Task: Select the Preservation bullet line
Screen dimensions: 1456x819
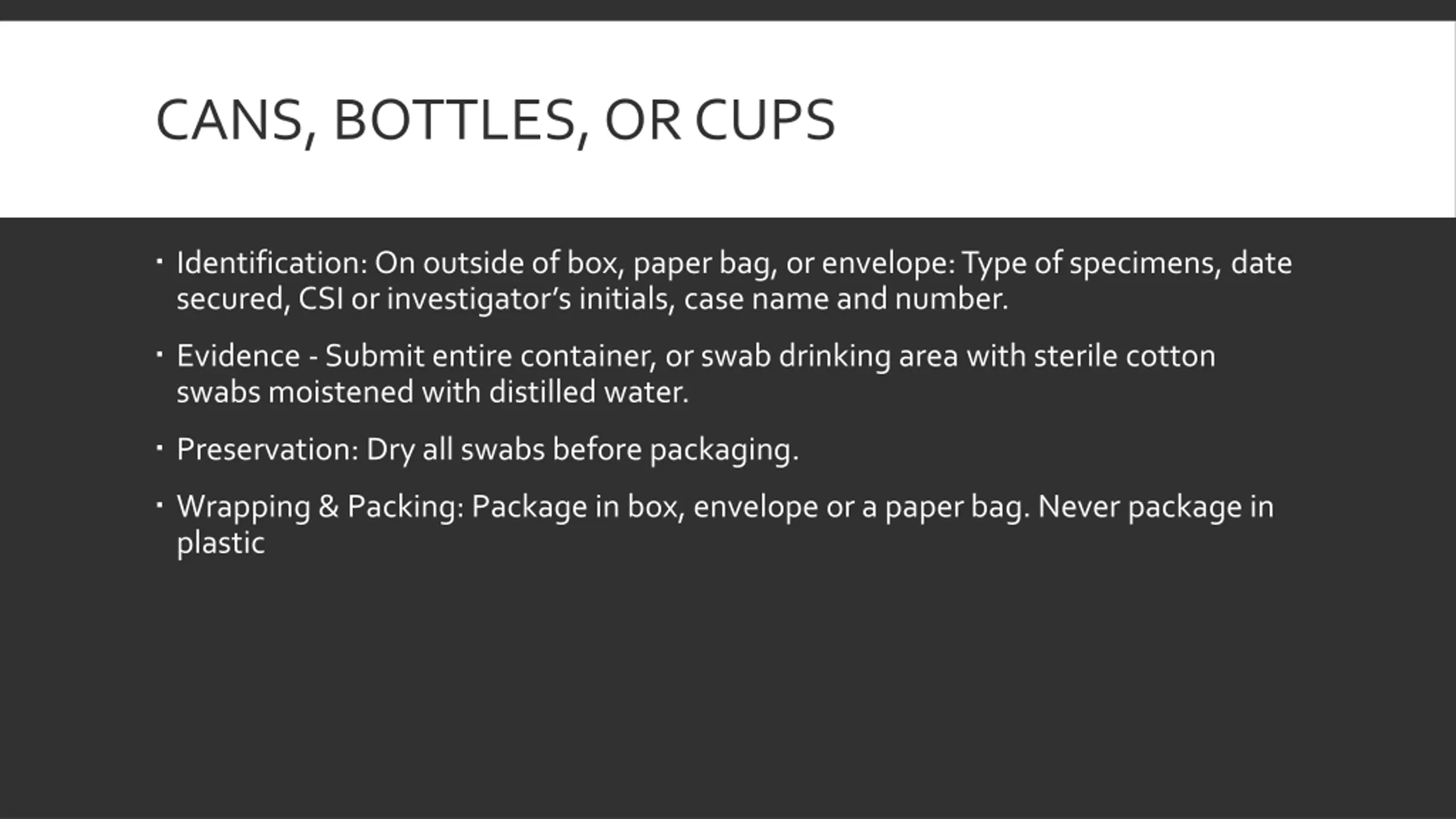Action: pos(487,450)
